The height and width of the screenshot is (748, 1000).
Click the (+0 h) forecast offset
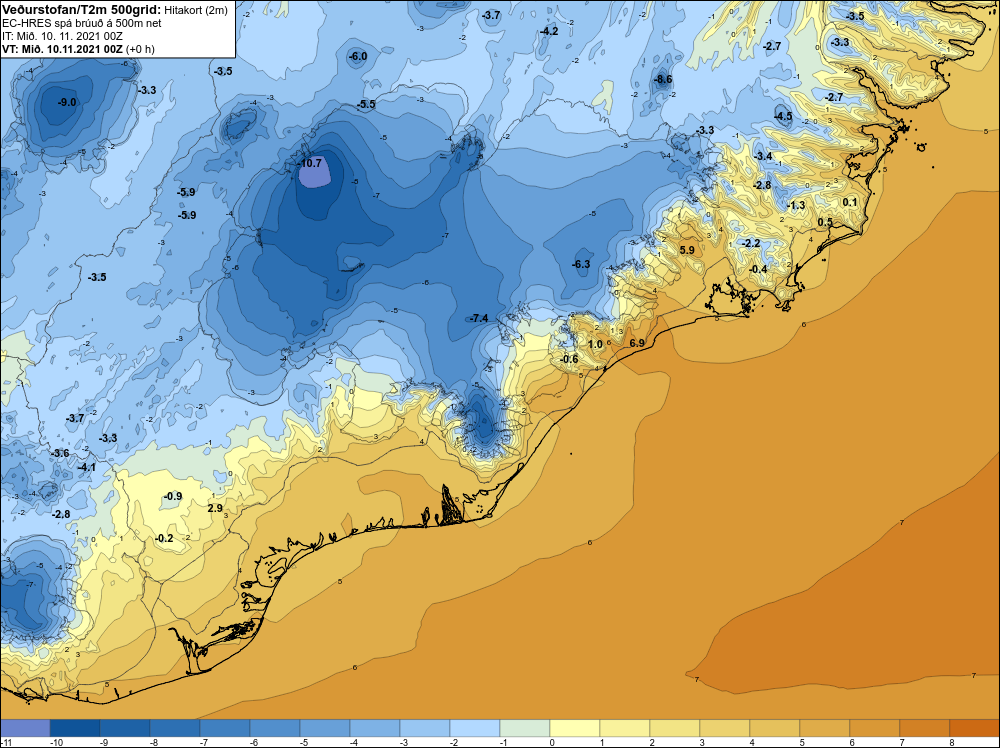tap(140, 49)
